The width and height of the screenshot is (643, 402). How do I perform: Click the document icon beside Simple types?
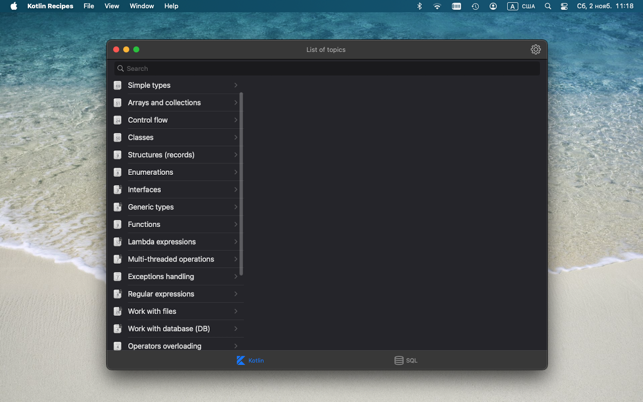coord(118,85)
